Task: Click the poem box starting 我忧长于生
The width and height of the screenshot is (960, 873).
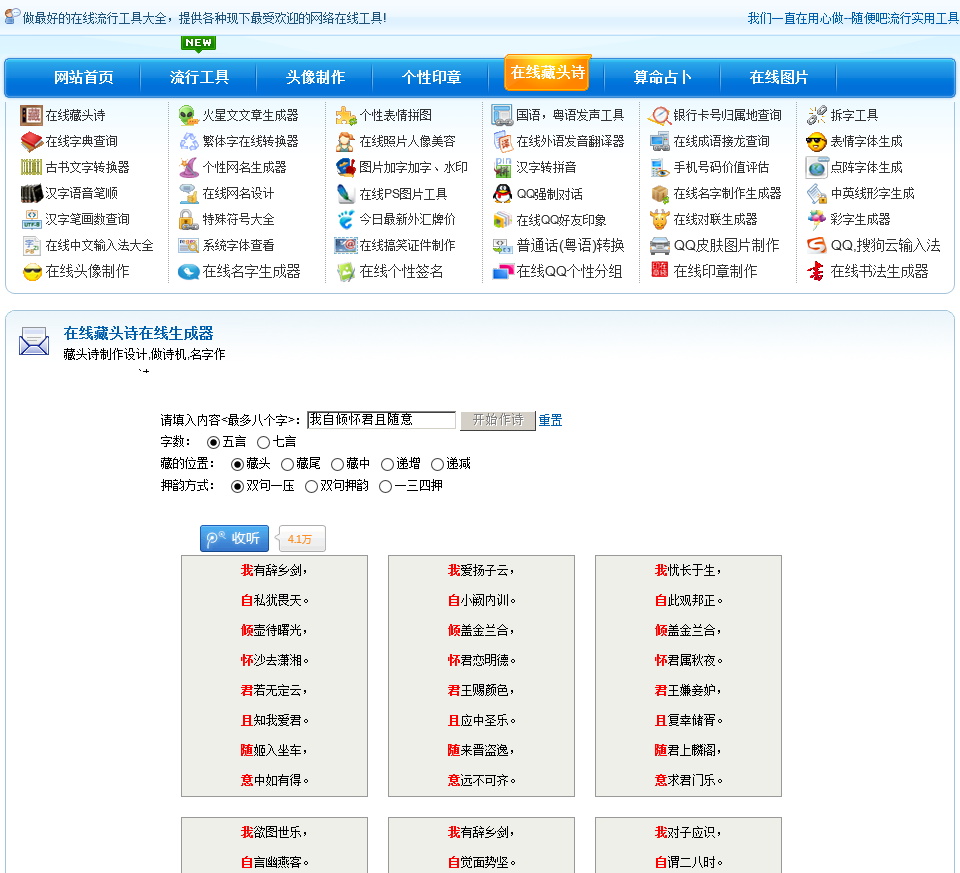Action: pyautogui.click(x=688, y=676)
